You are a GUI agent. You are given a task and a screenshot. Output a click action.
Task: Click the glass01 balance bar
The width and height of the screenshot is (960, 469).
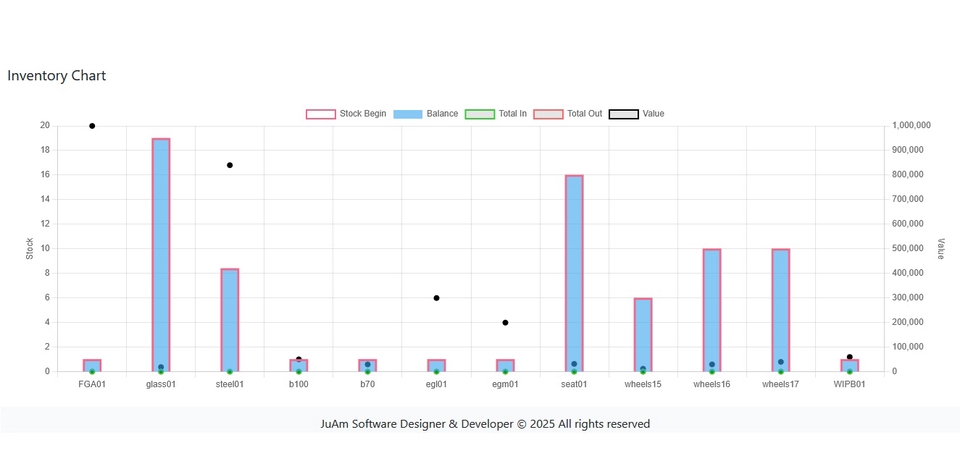click(x=161, y=250)
